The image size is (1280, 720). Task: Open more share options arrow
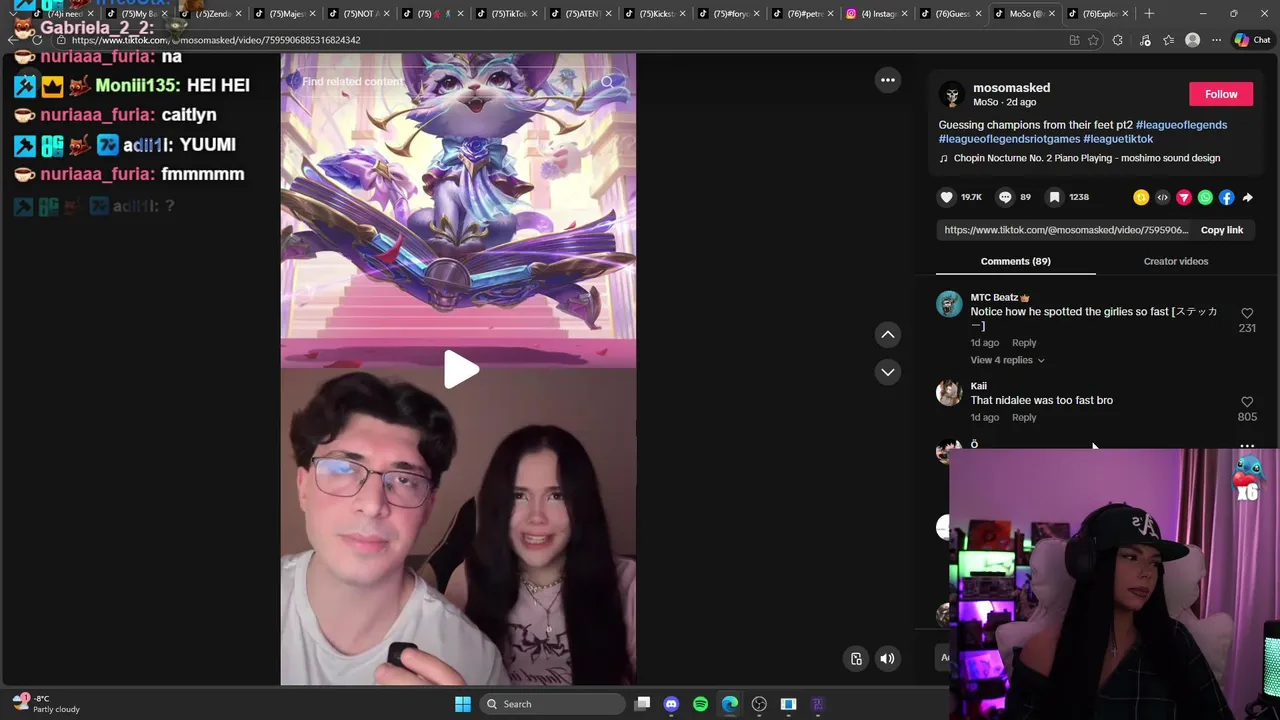pos(1247,198)
